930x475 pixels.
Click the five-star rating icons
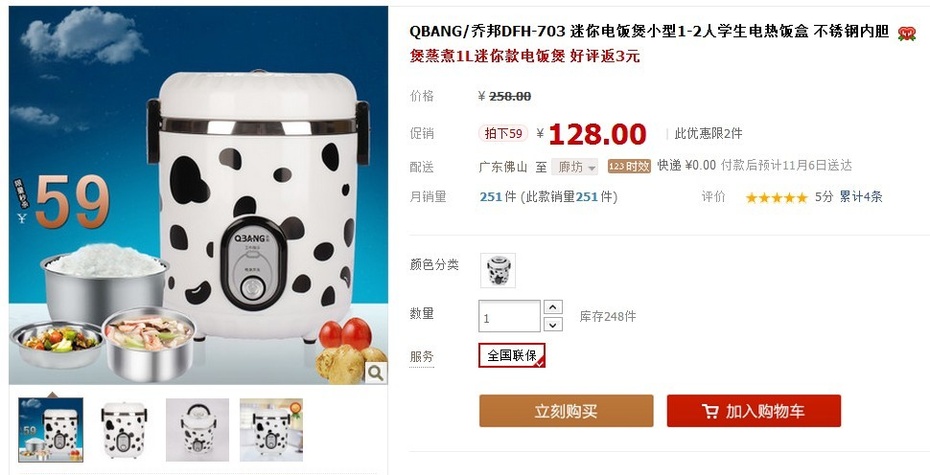pyautogui.click(x=776, y=197)
